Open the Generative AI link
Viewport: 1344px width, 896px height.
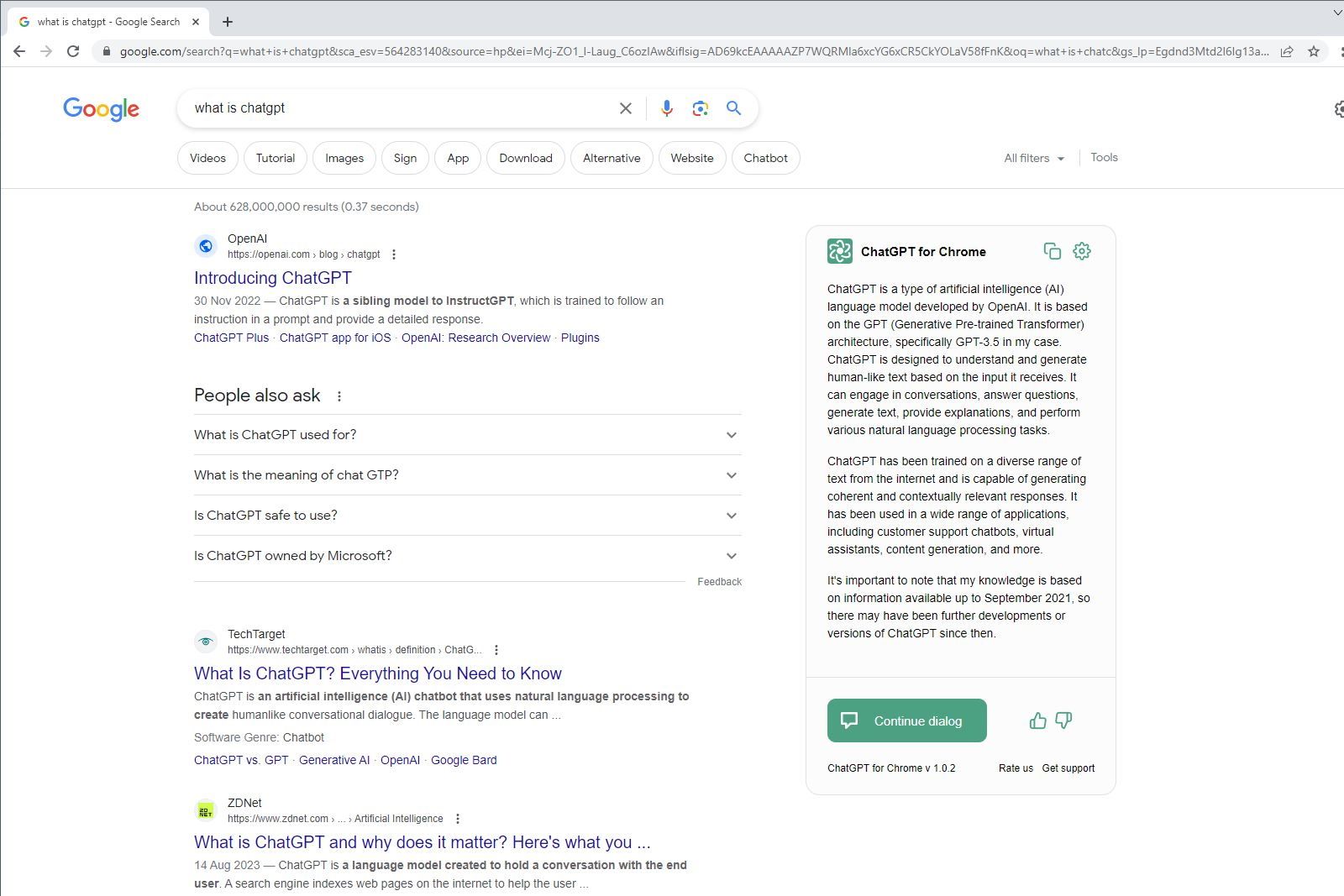334,760
